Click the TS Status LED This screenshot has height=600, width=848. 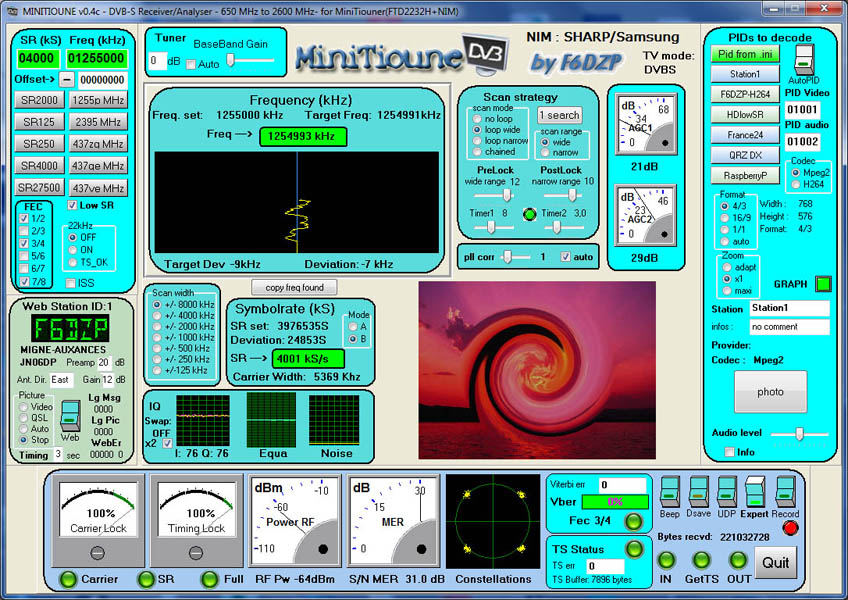click(633, 548)
